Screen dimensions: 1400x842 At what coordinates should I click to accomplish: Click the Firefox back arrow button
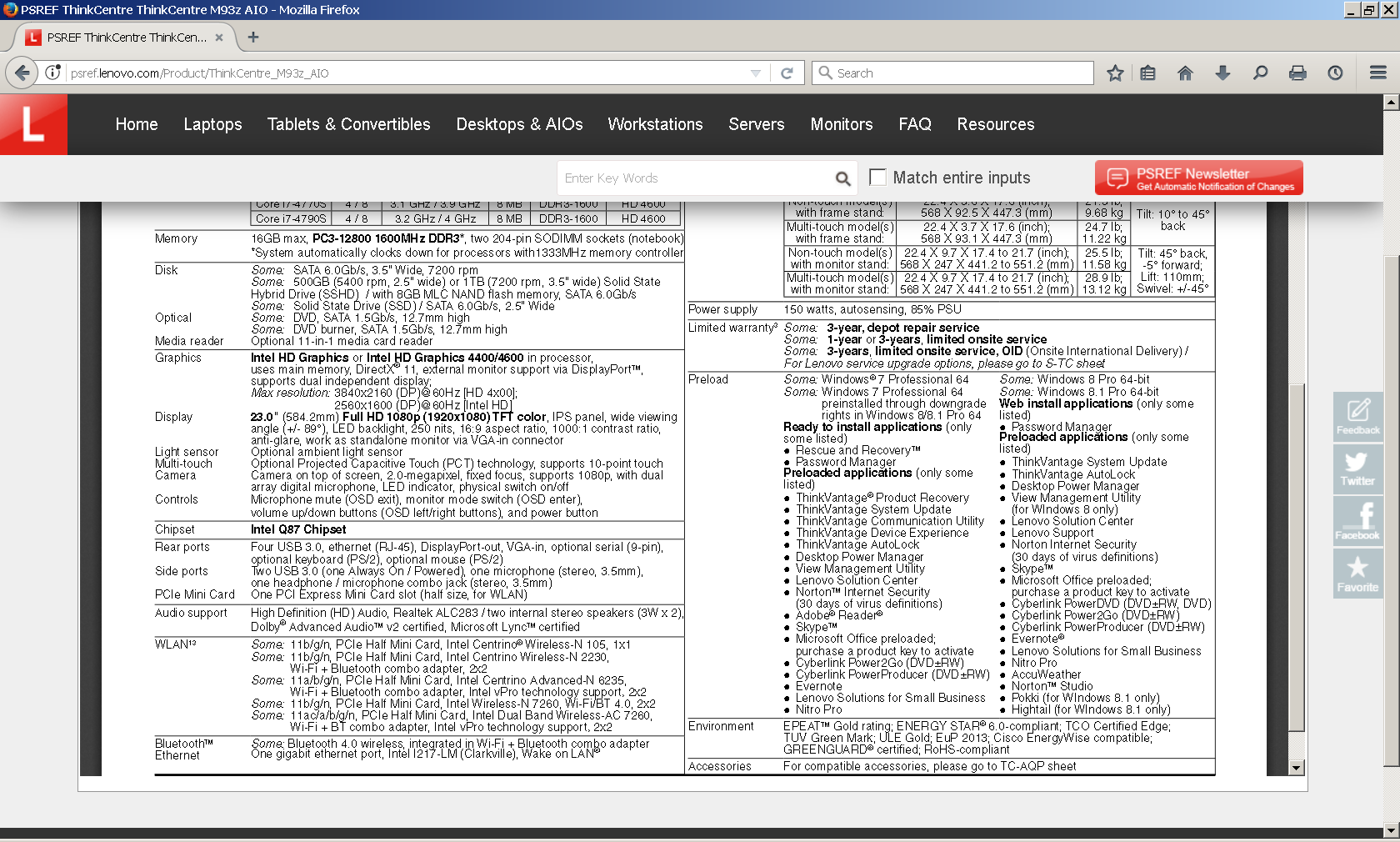pyautogui.click(x=22, y=73)
